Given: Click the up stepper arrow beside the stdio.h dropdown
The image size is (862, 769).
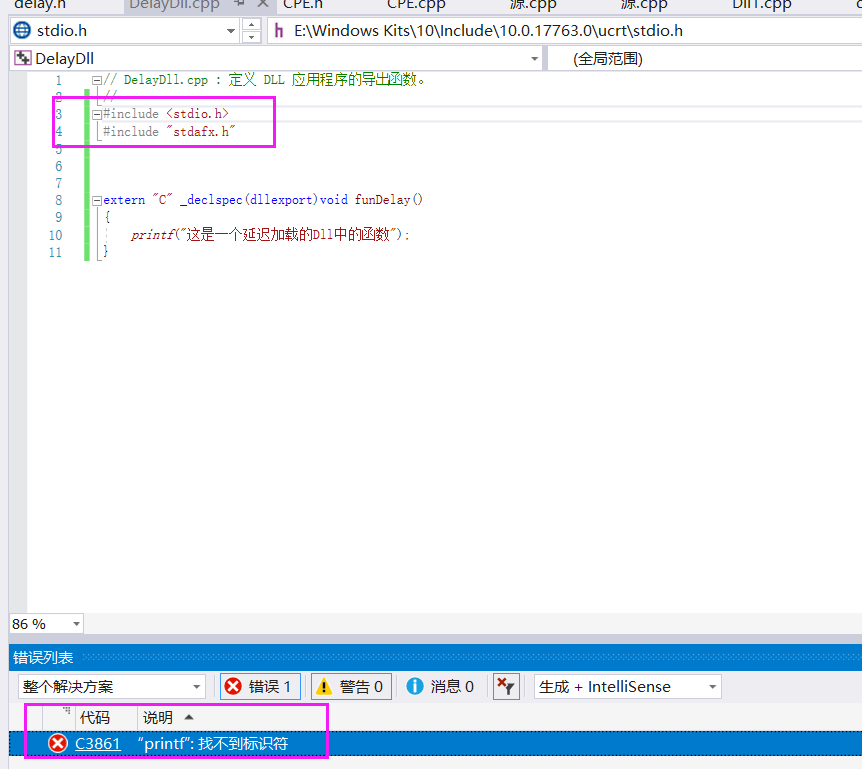Looking at the screenshot, I should pos(250,25).
